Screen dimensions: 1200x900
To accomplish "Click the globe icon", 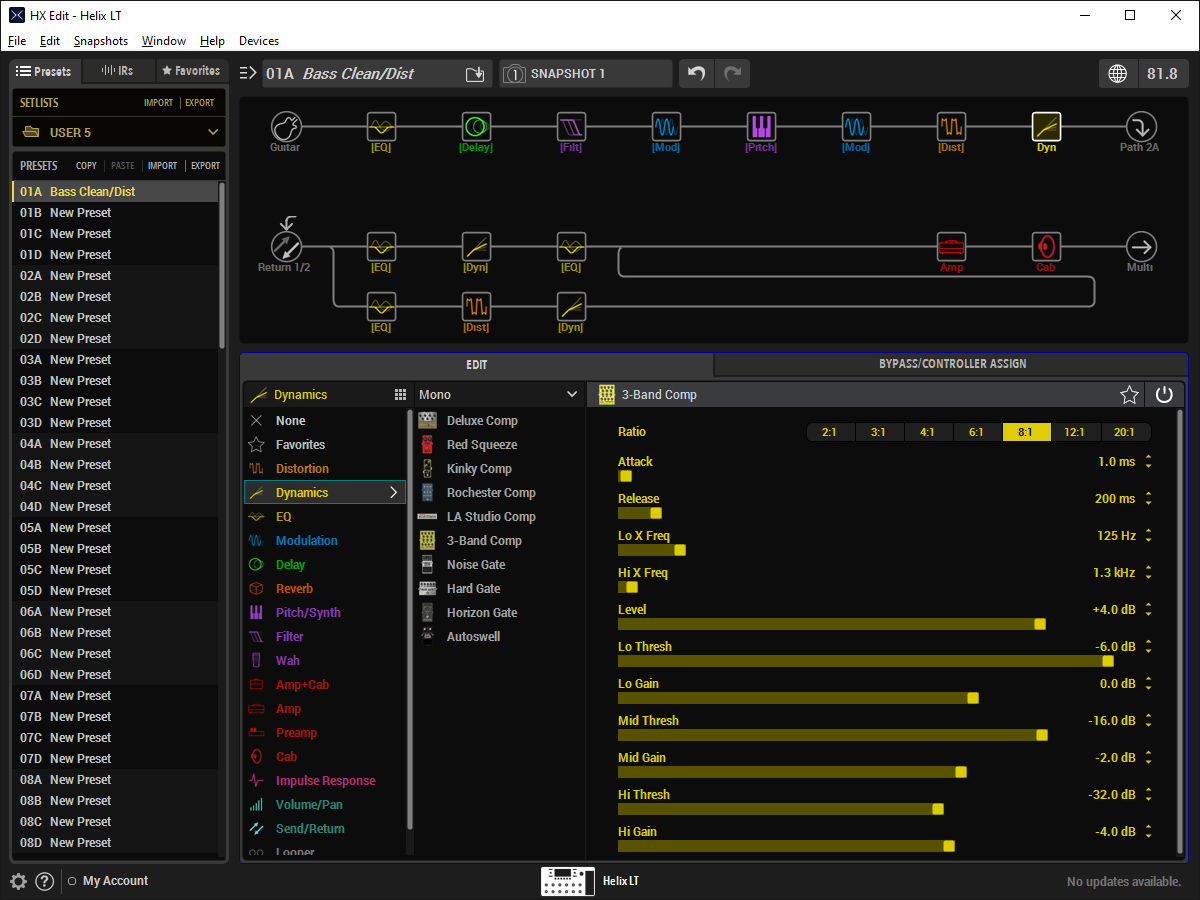I will [1118, 74].
